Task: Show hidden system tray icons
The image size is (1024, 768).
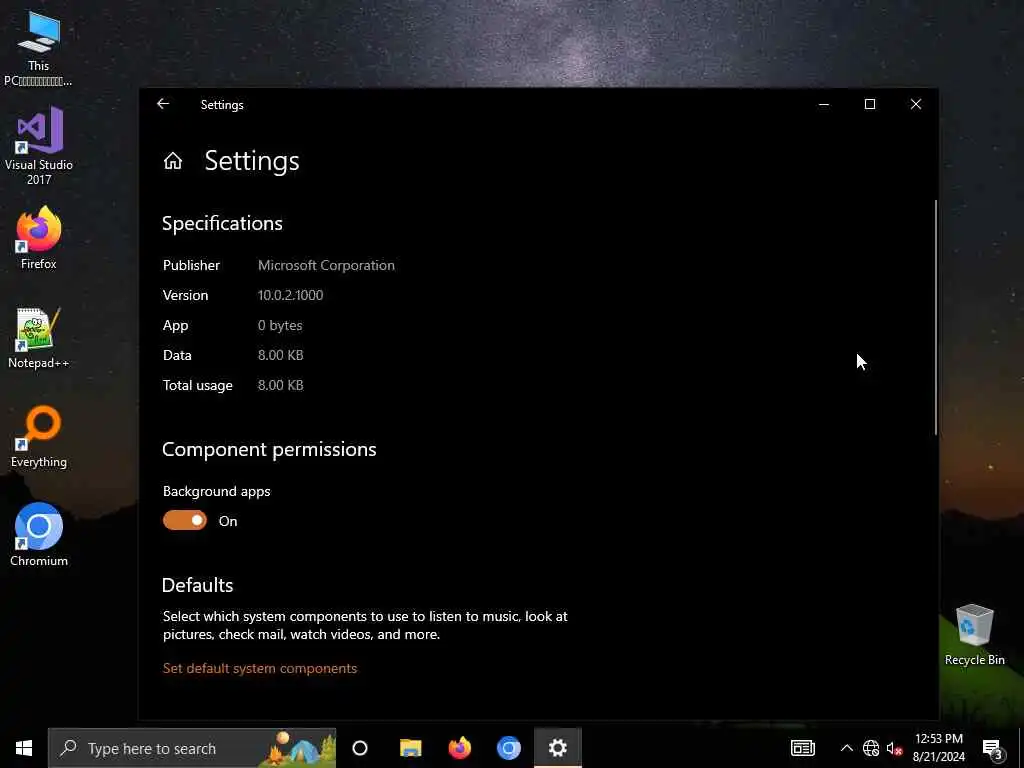Action: tap(846, 748)
